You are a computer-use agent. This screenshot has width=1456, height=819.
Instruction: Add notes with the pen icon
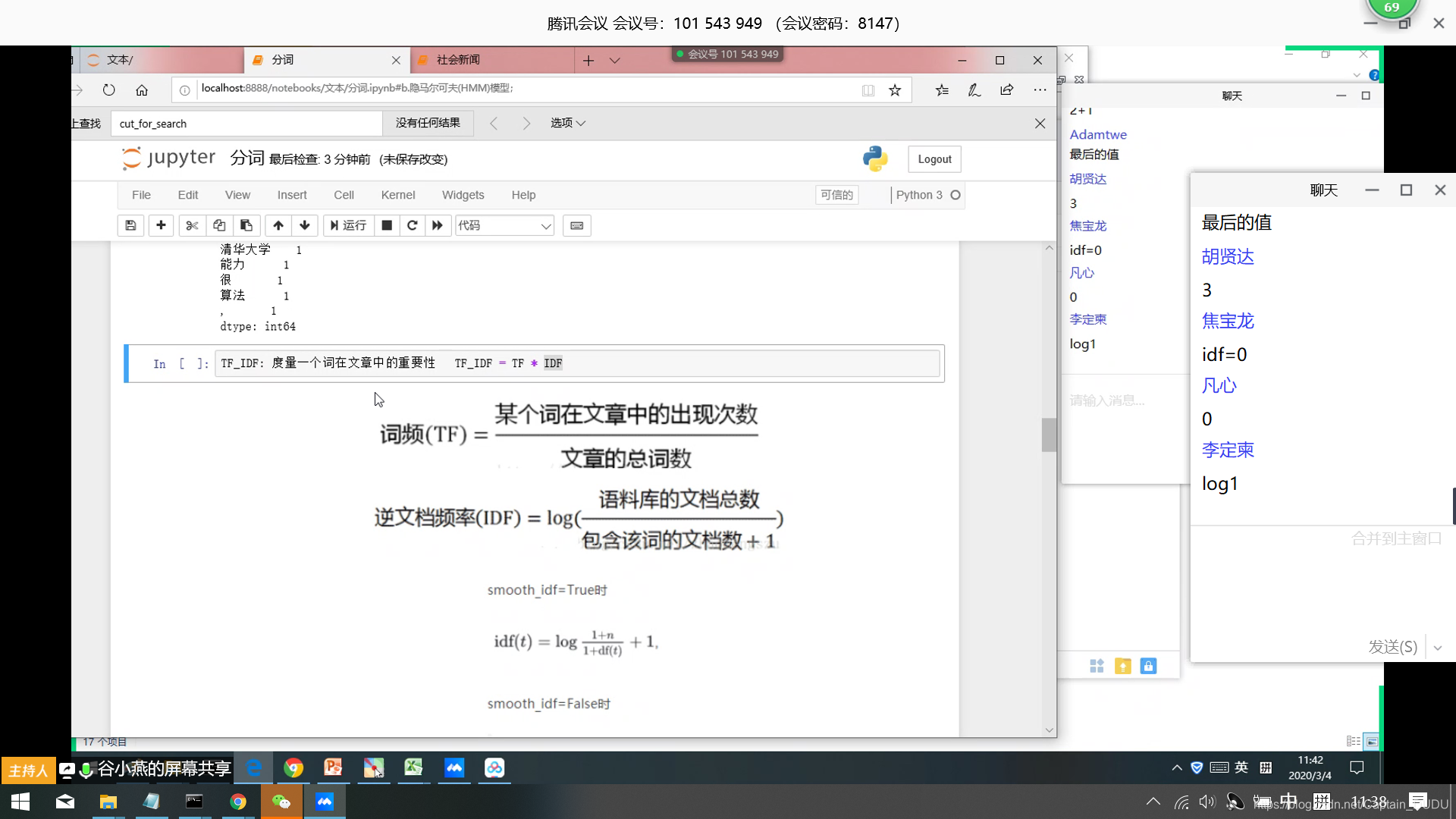pos(974,89)
